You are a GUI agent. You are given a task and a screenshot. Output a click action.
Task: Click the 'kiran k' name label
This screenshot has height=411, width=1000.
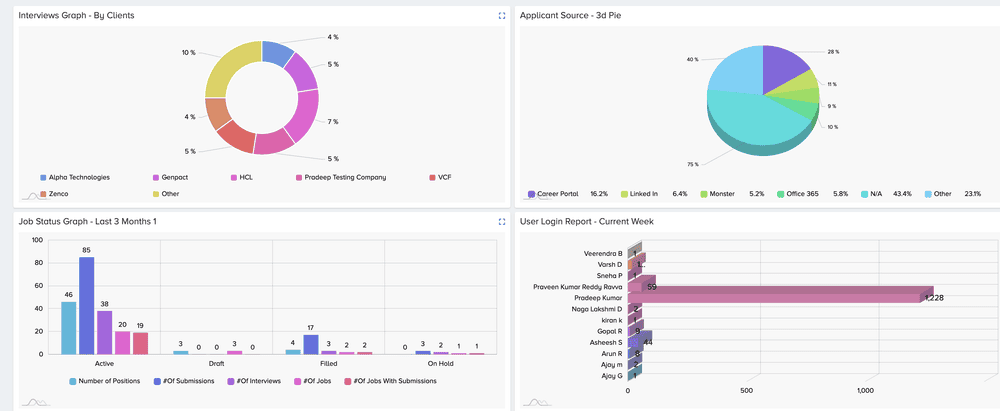[x=612, y=320]
